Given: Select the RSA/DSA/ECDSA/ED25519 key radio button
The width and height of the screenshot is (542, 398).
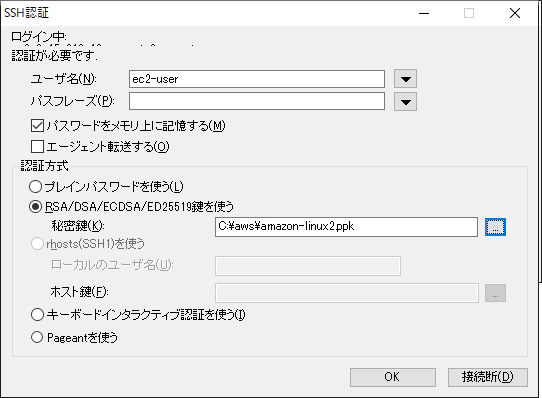Looking at the screenshot, I should click(x=36, y=207).
